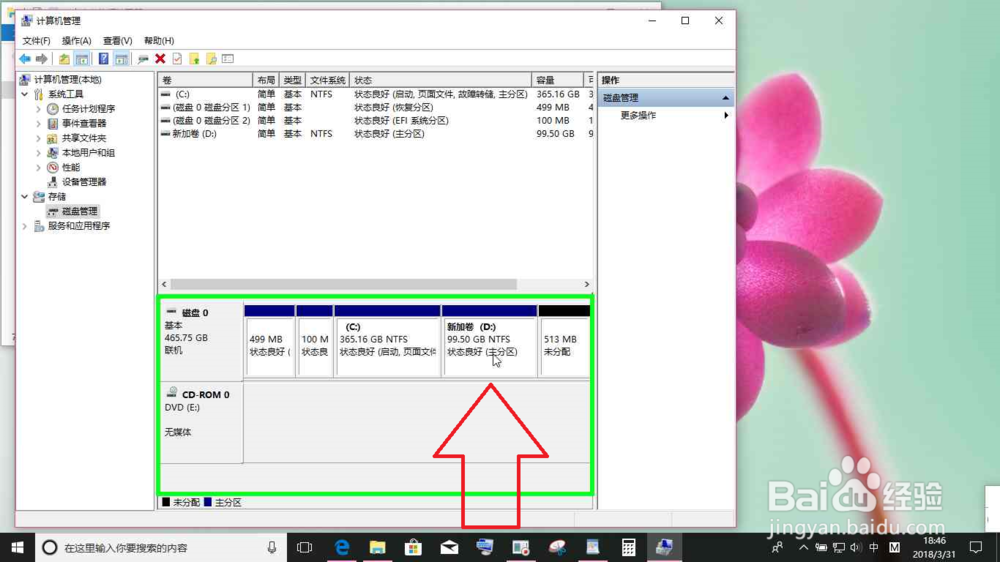This screenshot has height=562, width=1000.
Task: Open help via blue question mark icon
Action: (103, 59)
